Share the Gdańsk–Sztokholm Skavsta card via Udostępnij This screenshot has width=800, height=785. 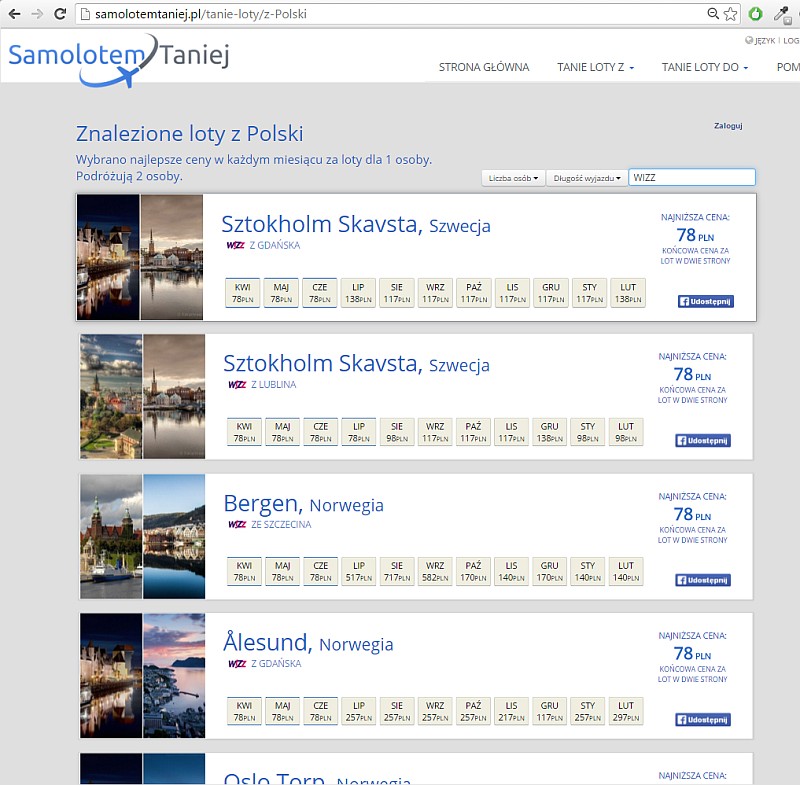pos(706,301)
